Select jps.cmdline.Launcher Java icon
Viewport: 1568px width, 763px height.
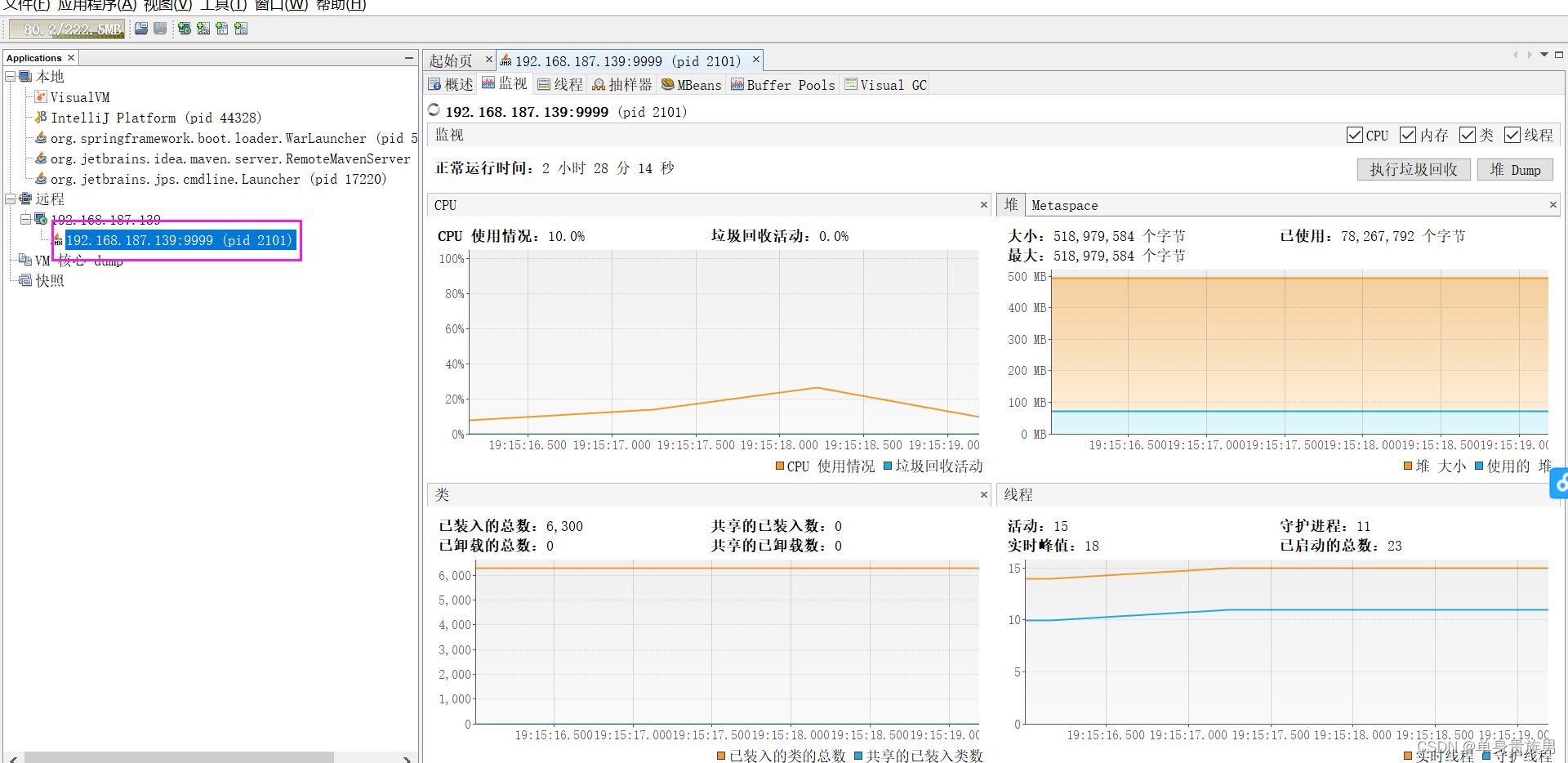[x=41, y=178]
